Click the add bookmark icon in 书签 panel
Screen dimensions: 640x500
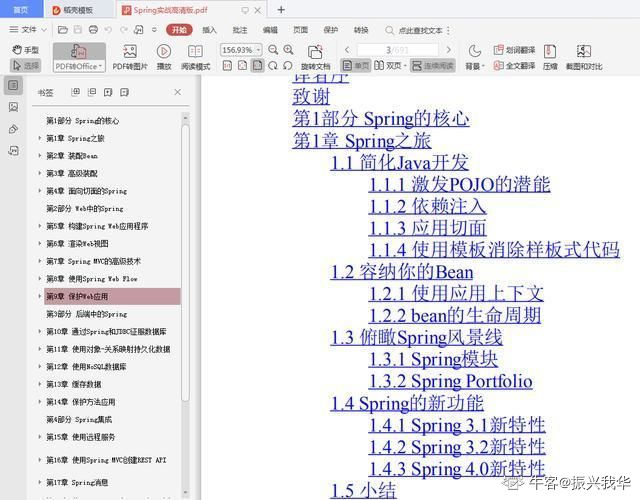coord(108,92)
